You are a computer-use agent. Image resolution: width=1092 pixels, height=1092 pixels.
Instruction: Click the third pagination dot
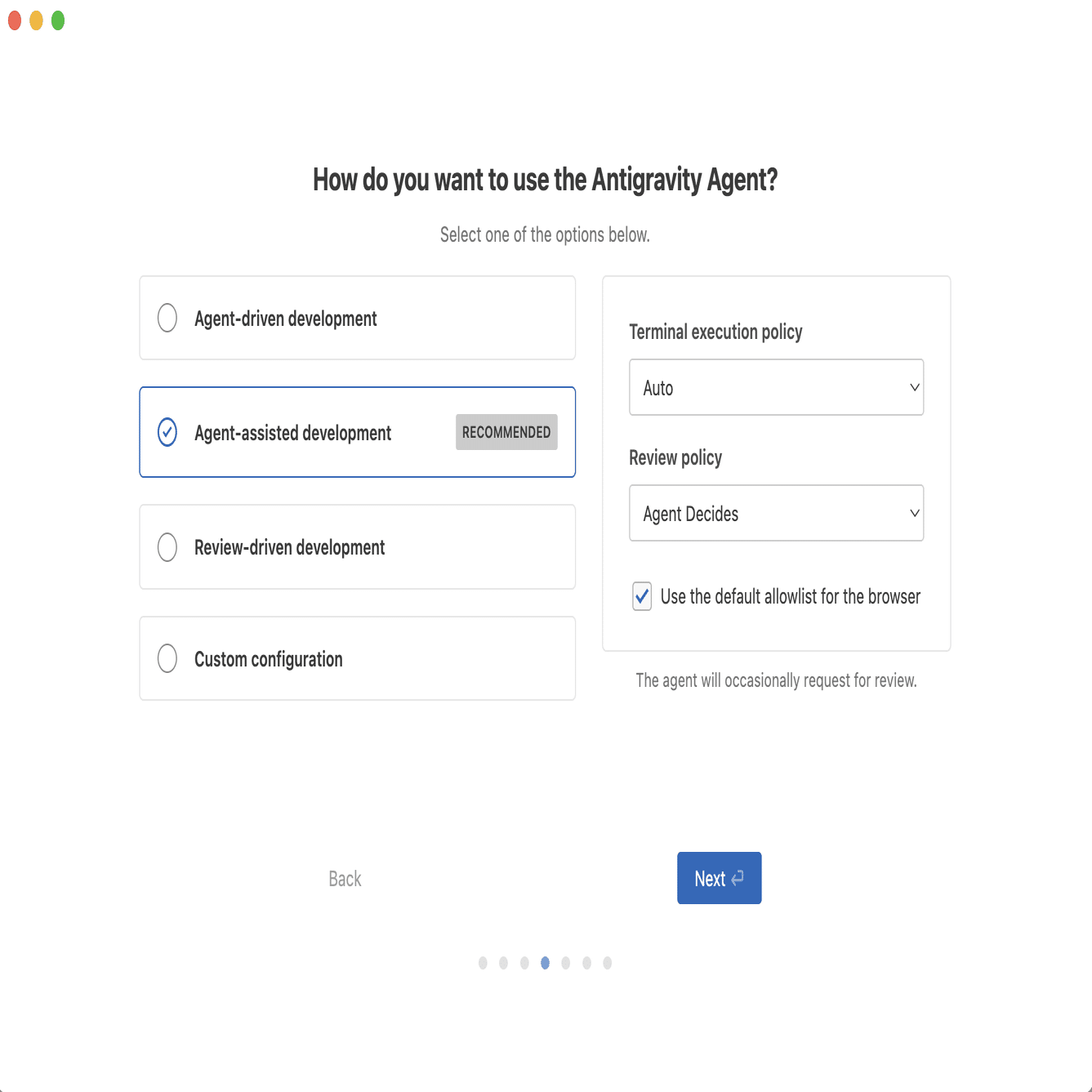pos(524,963)
